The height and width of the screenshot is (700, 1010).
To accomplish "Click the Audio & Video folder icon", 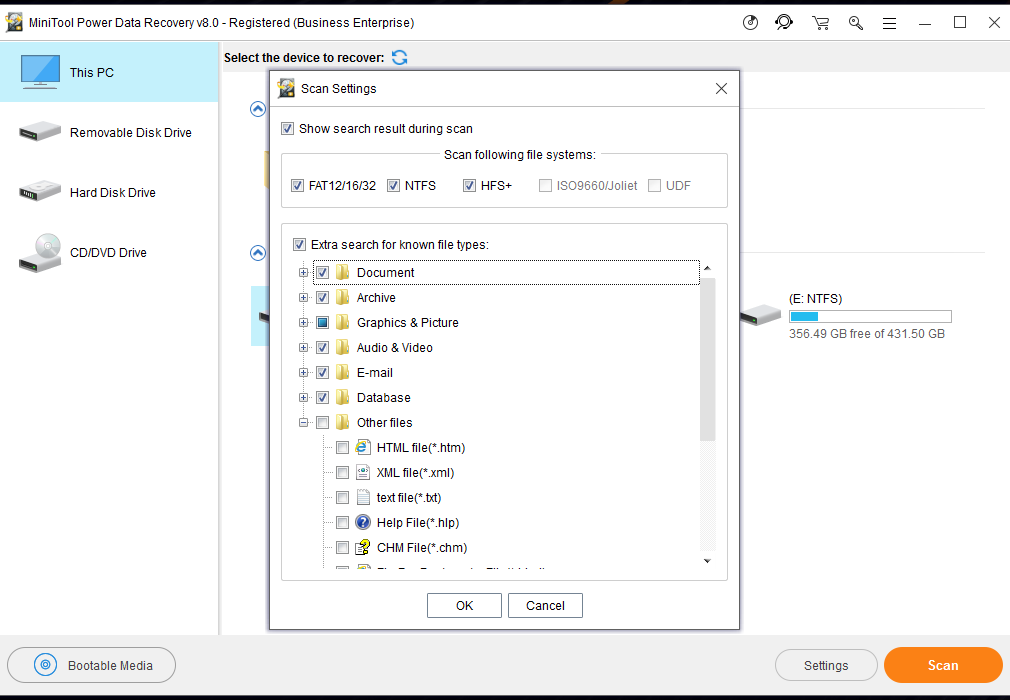I will click(x=343, y=347).
